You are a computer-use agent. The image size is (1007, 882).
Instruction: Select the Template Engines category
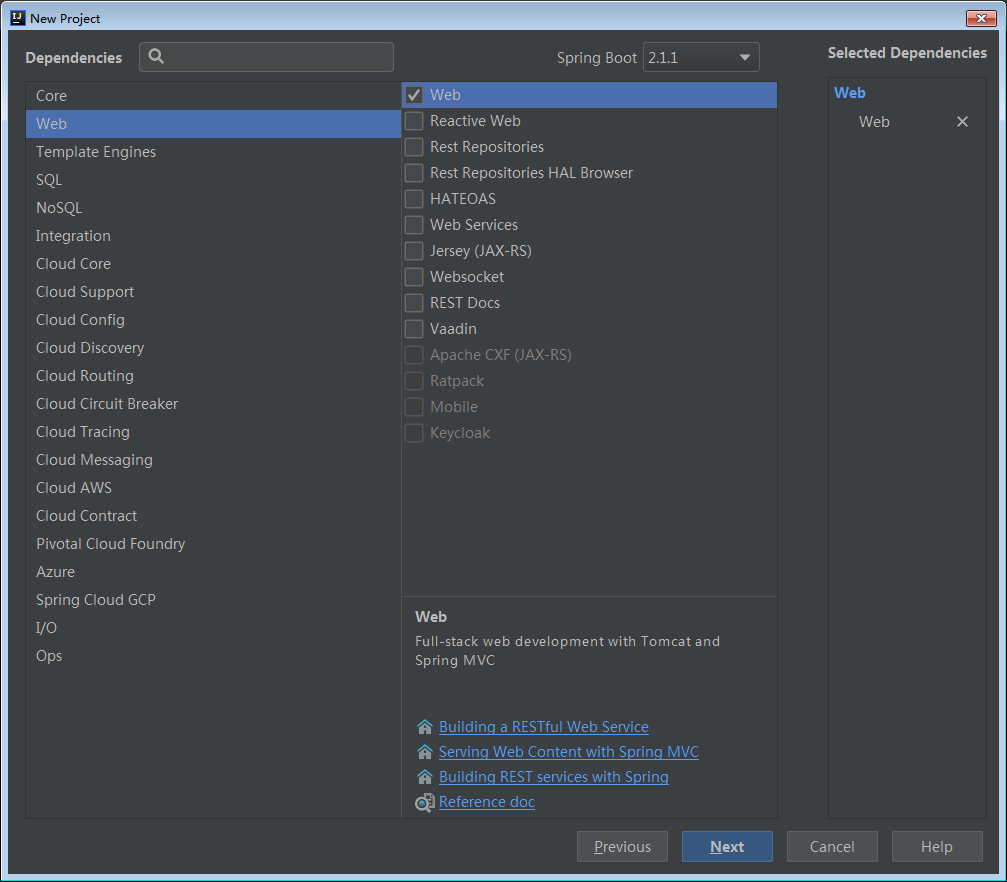coord(213,152)
